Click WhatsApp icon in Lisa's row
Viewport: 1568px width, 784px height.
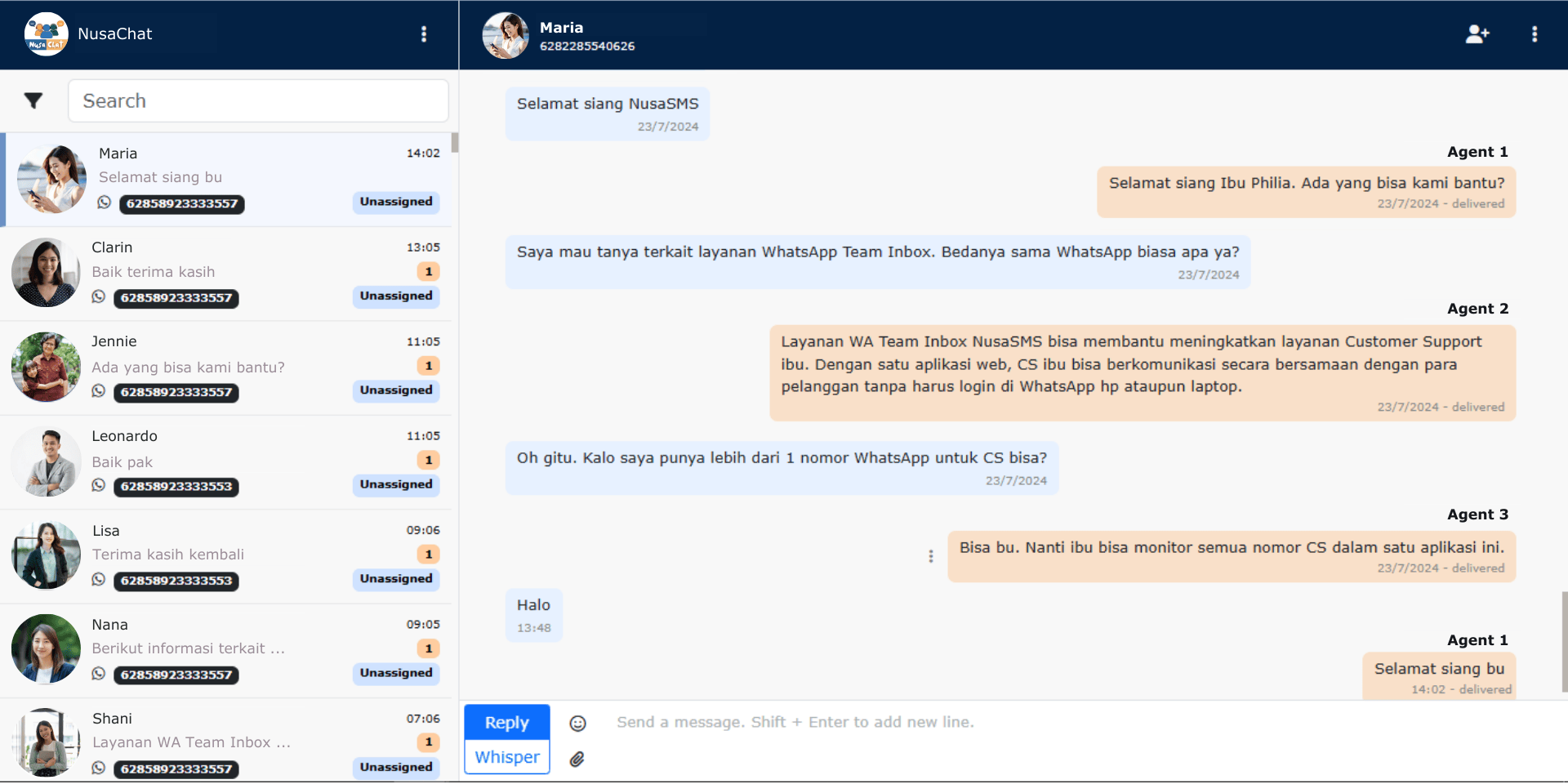[x=99, y=580]
